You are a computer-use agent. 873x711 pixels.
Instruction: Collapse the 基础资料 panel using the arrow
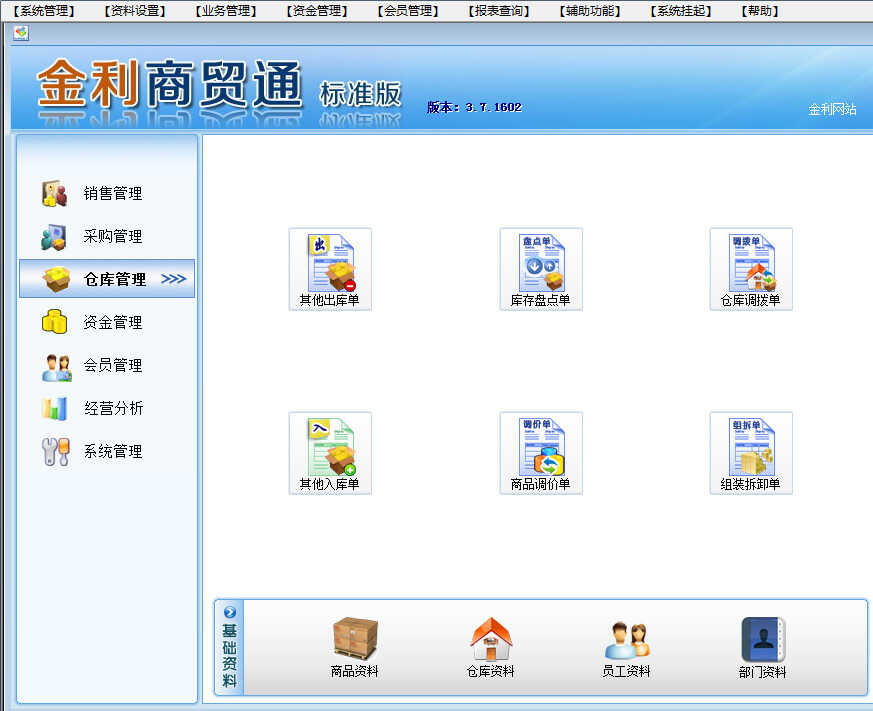tap(229, 612)
